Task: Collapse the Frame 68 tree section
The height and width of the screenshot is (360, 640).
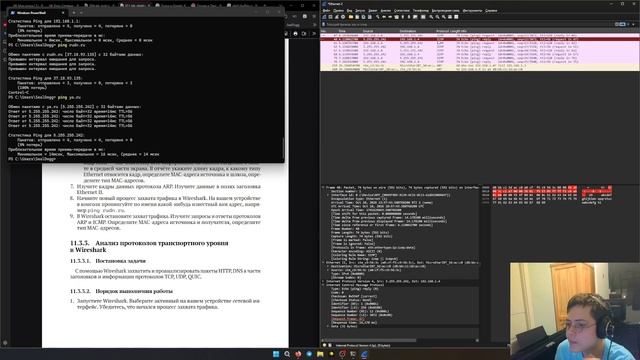Action: 323,188
